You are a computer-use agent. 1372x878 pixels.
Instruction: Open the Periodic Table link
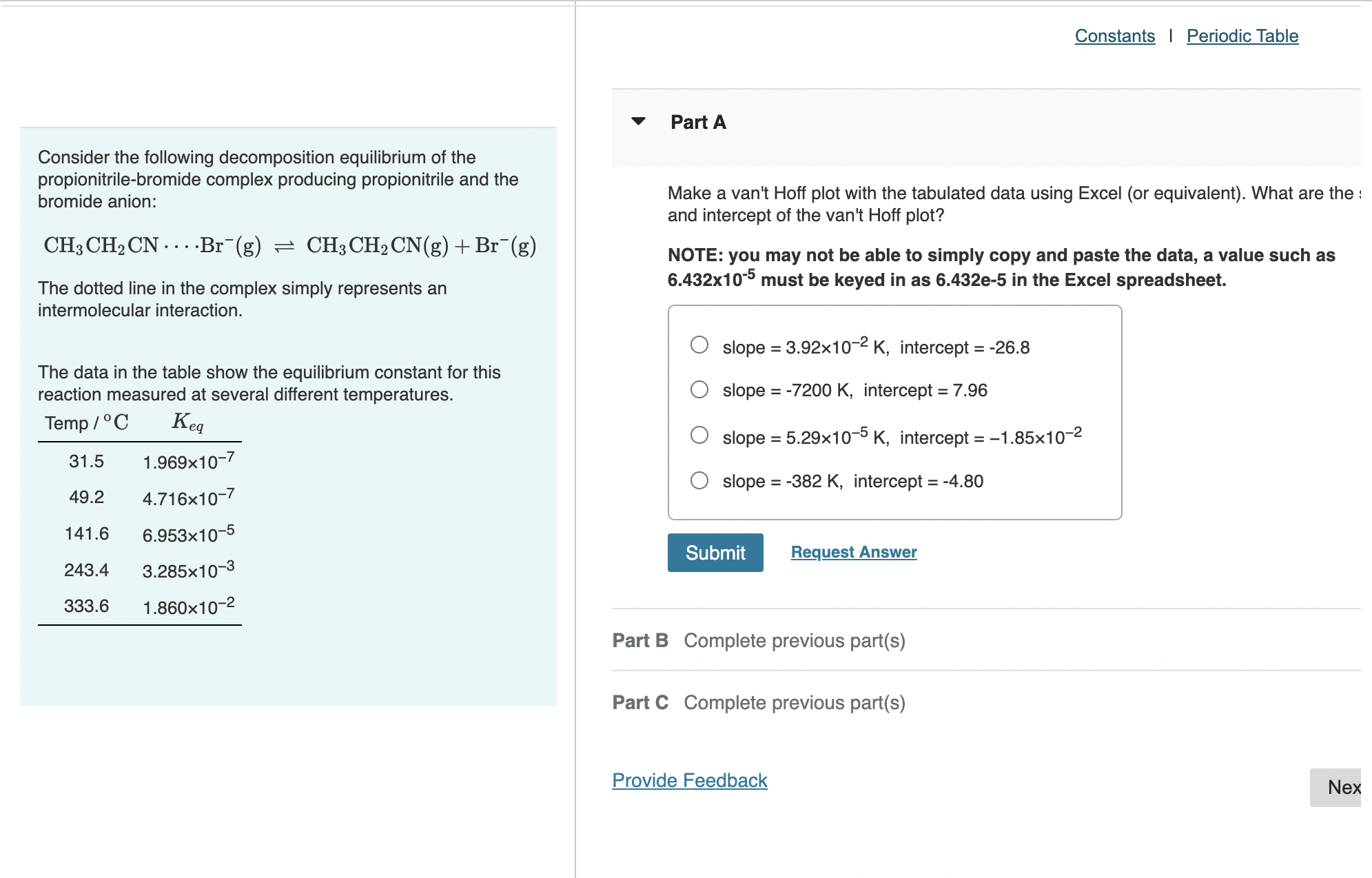1242,35
